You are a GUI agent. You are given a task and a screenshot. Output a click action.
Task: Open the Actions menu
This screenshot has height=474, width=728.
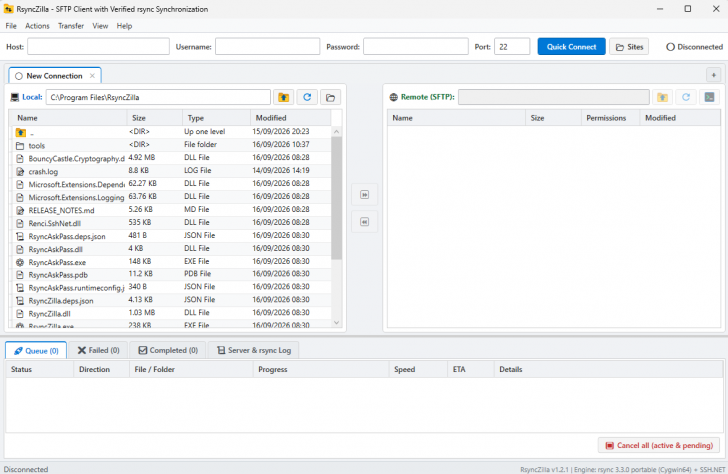[x=37, y=26]
